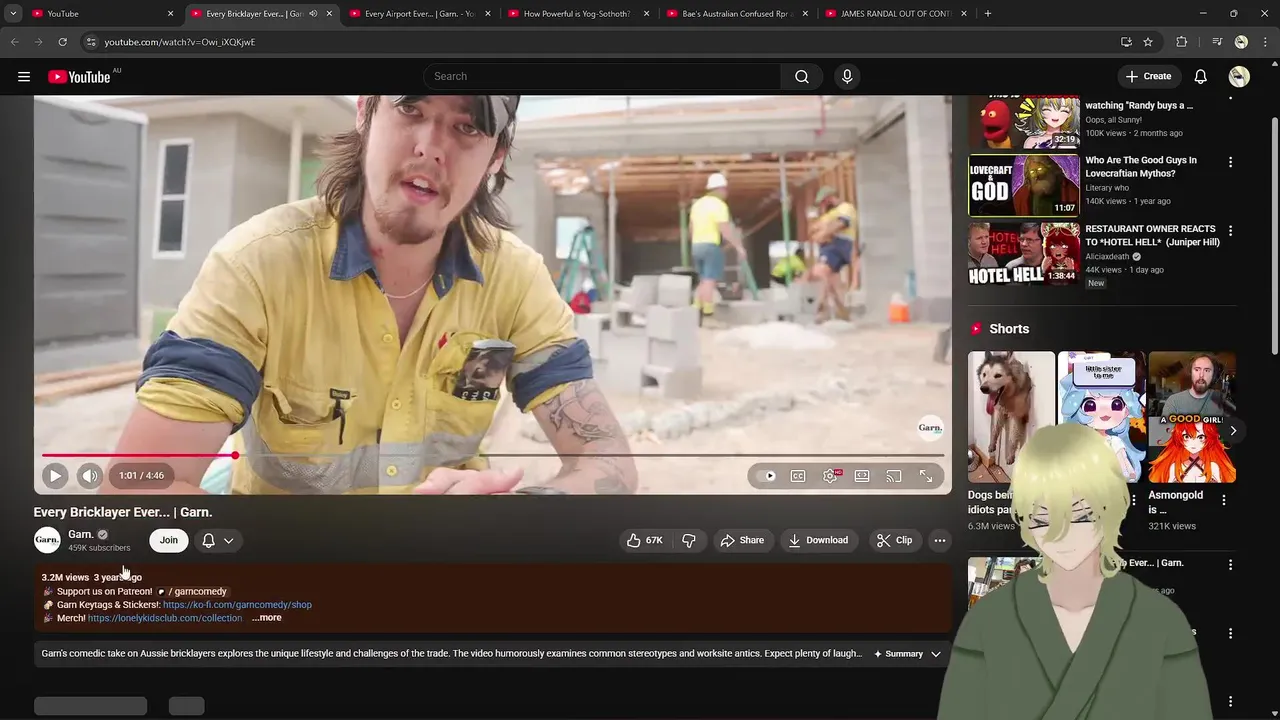Start voice search with the microphone

click(847, 76)
